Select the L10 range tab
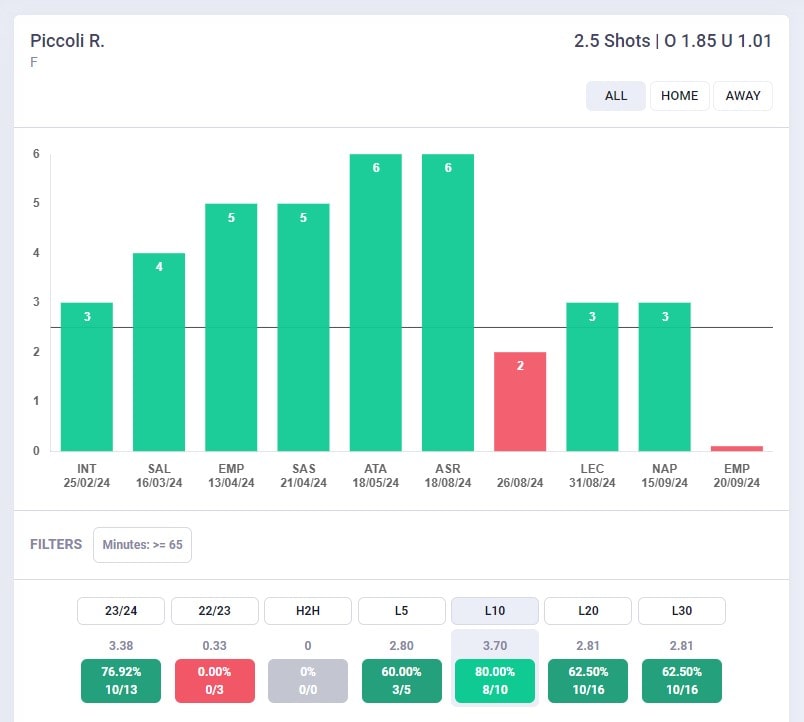The image size is (804, 722). [495, 611]
